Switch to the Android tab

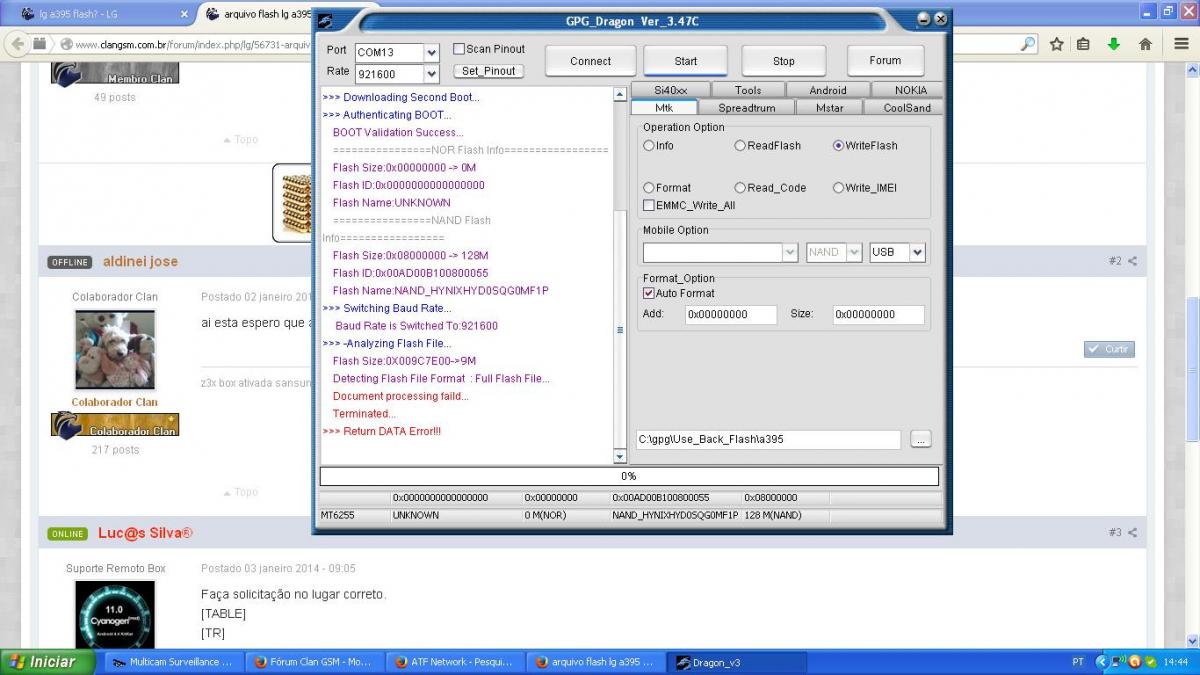click(x=828, y=90)
